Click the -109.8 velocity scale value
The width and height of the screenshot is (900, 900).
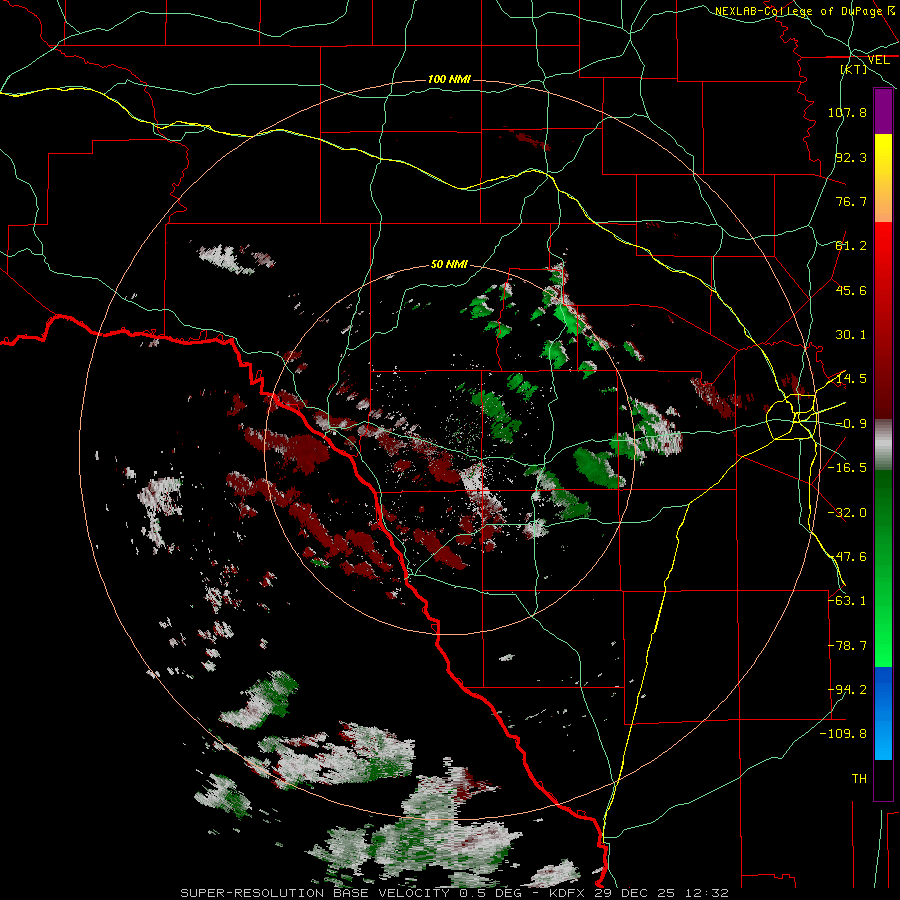[x=843, y=734]
